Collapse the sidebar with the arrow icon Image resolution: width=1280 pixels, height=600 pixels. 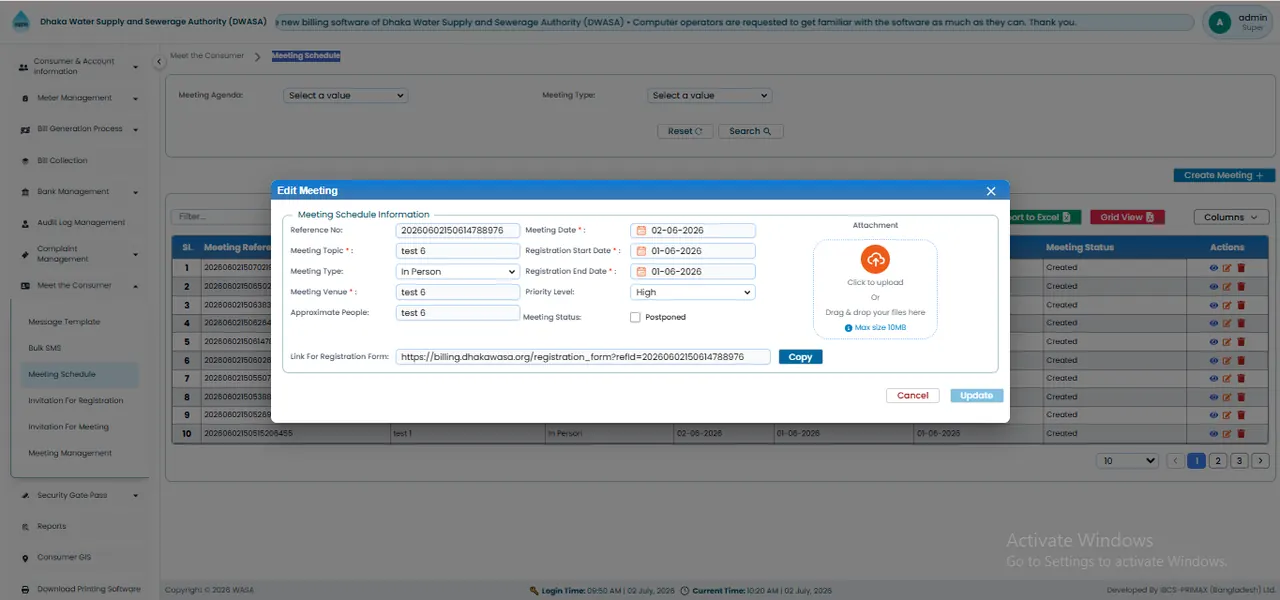[x=159, y=62]
